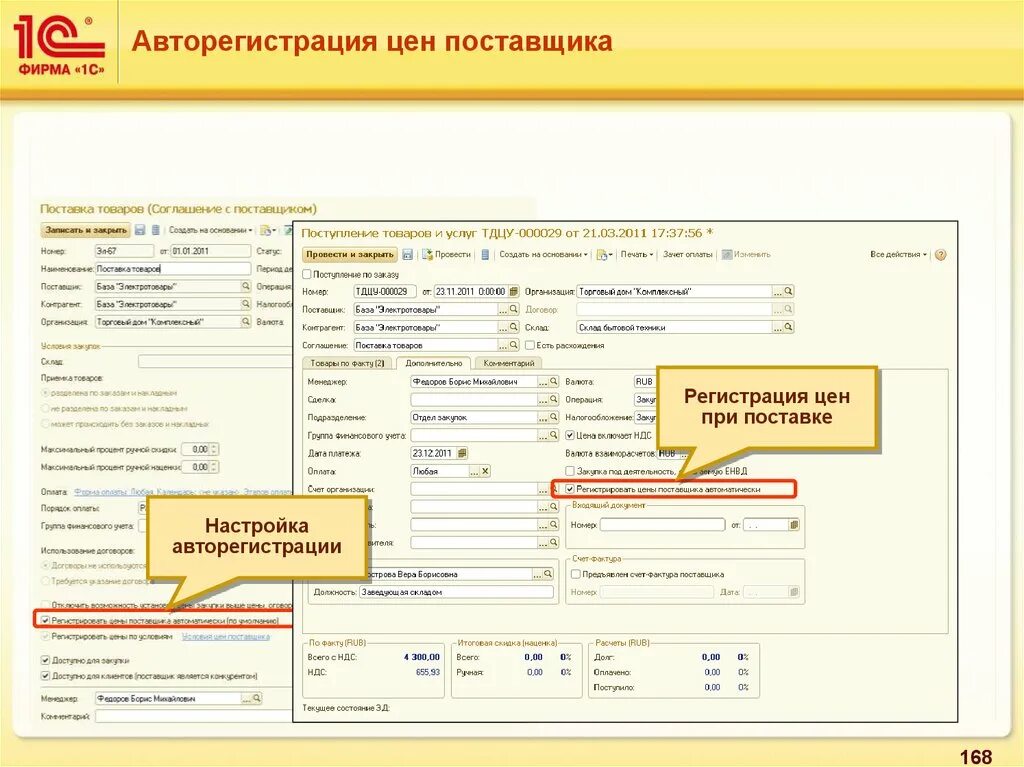The height and width of the screenshot is (767, 1024).
Task: Click ellipsis button of the 'Соглашение' field
Action: 503,344
